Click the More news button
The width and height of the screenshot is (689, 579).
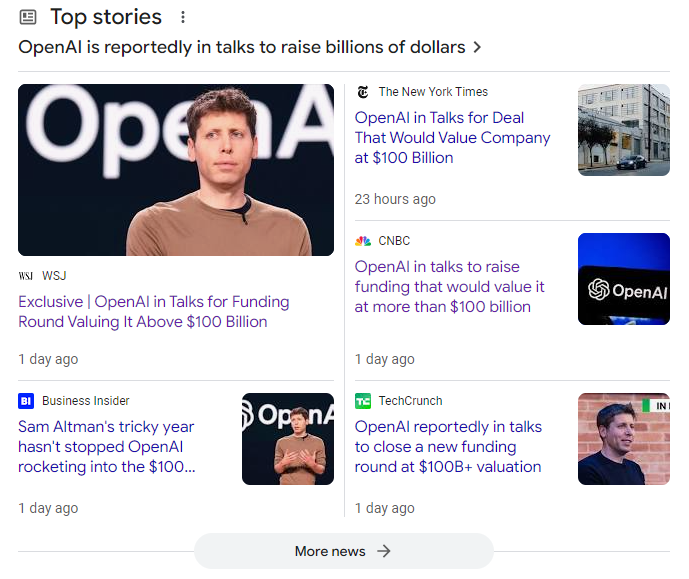[343, 551]
